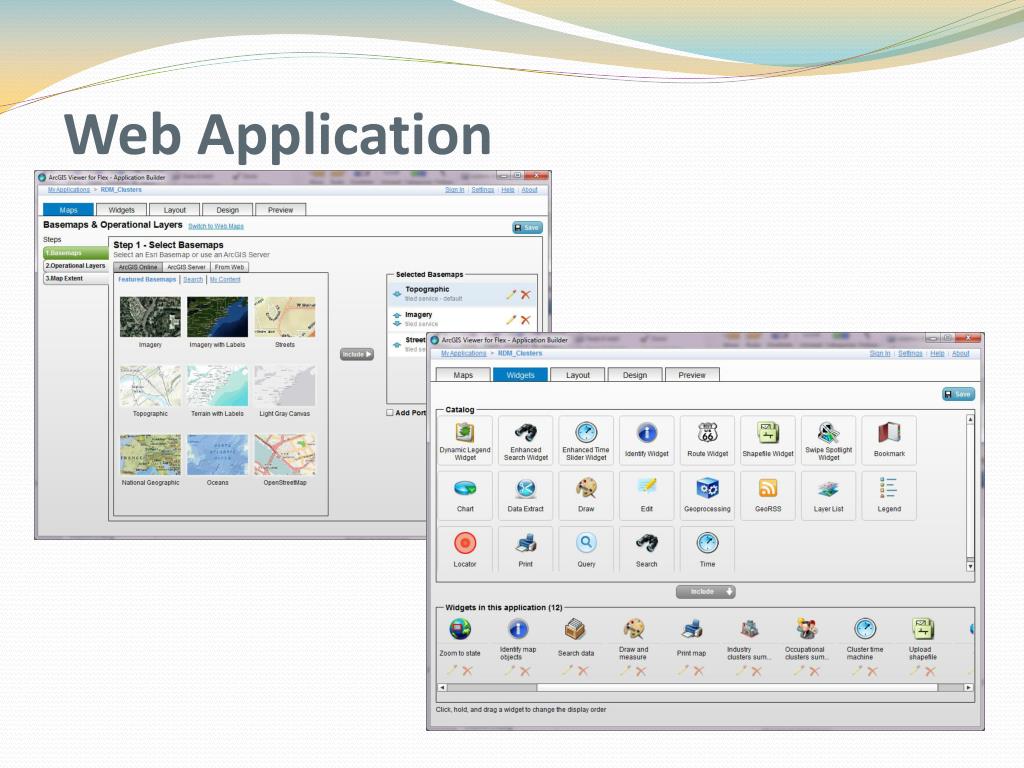Choose the Terrain with Labels thumbnail
The width and height of the screenshot is (1024, 768).
click(217, 386)
